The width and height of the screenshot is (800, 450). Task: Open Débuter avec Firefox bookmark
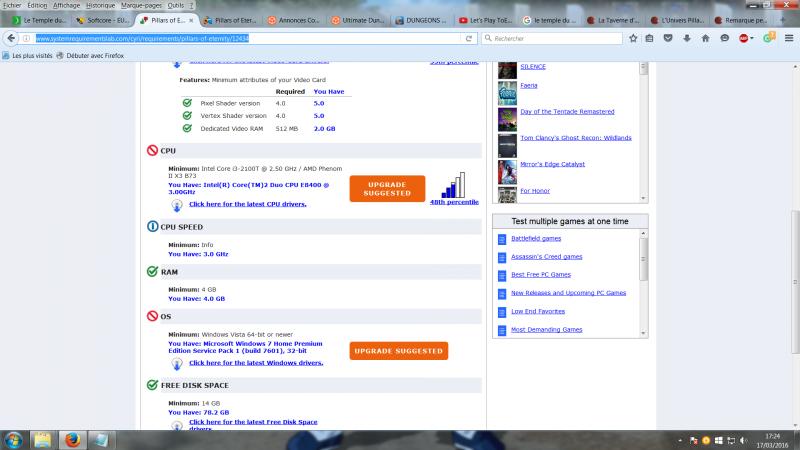click(x=90, y=56)
